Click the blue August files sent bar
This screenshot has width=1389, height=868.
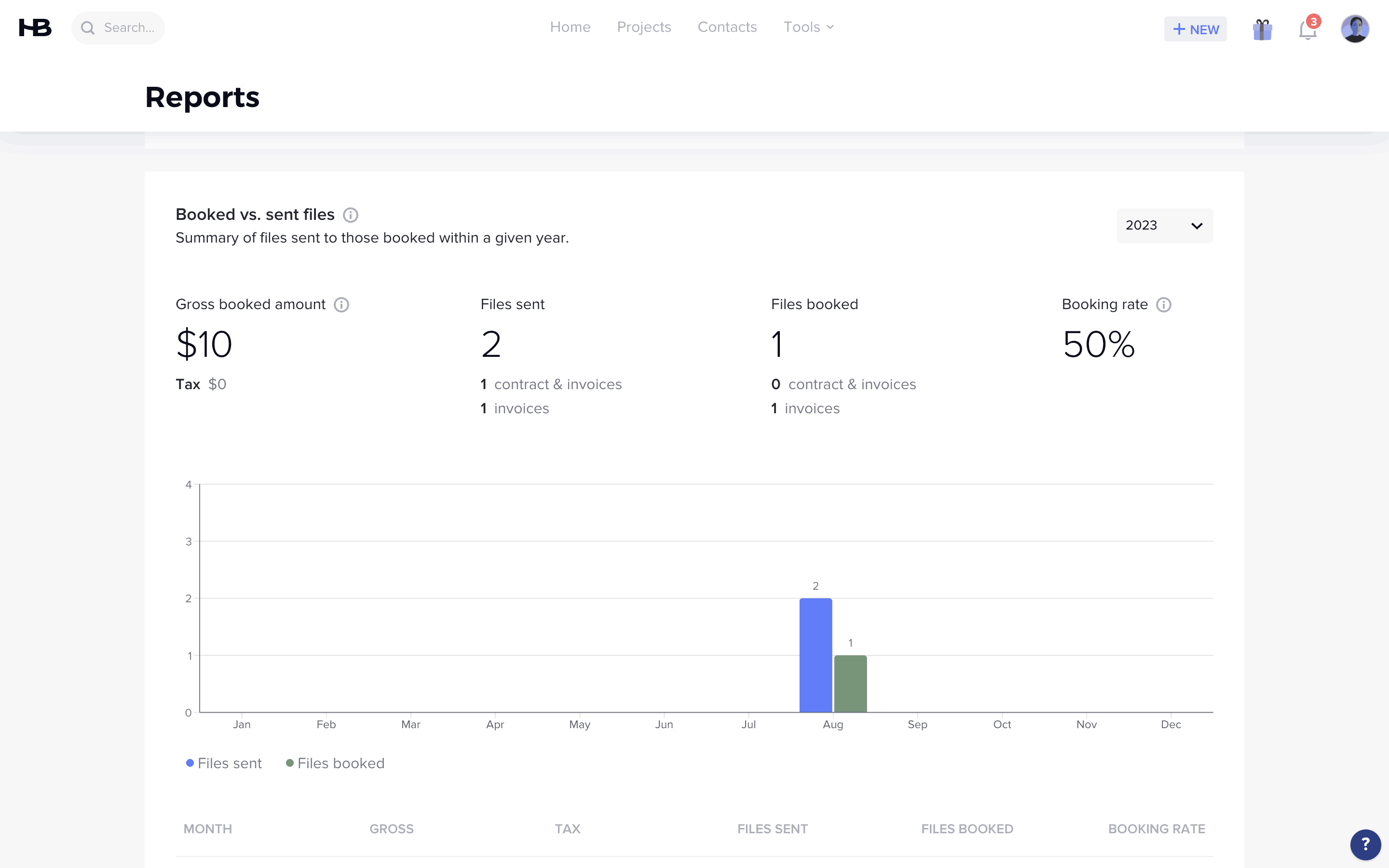(816, 655)
